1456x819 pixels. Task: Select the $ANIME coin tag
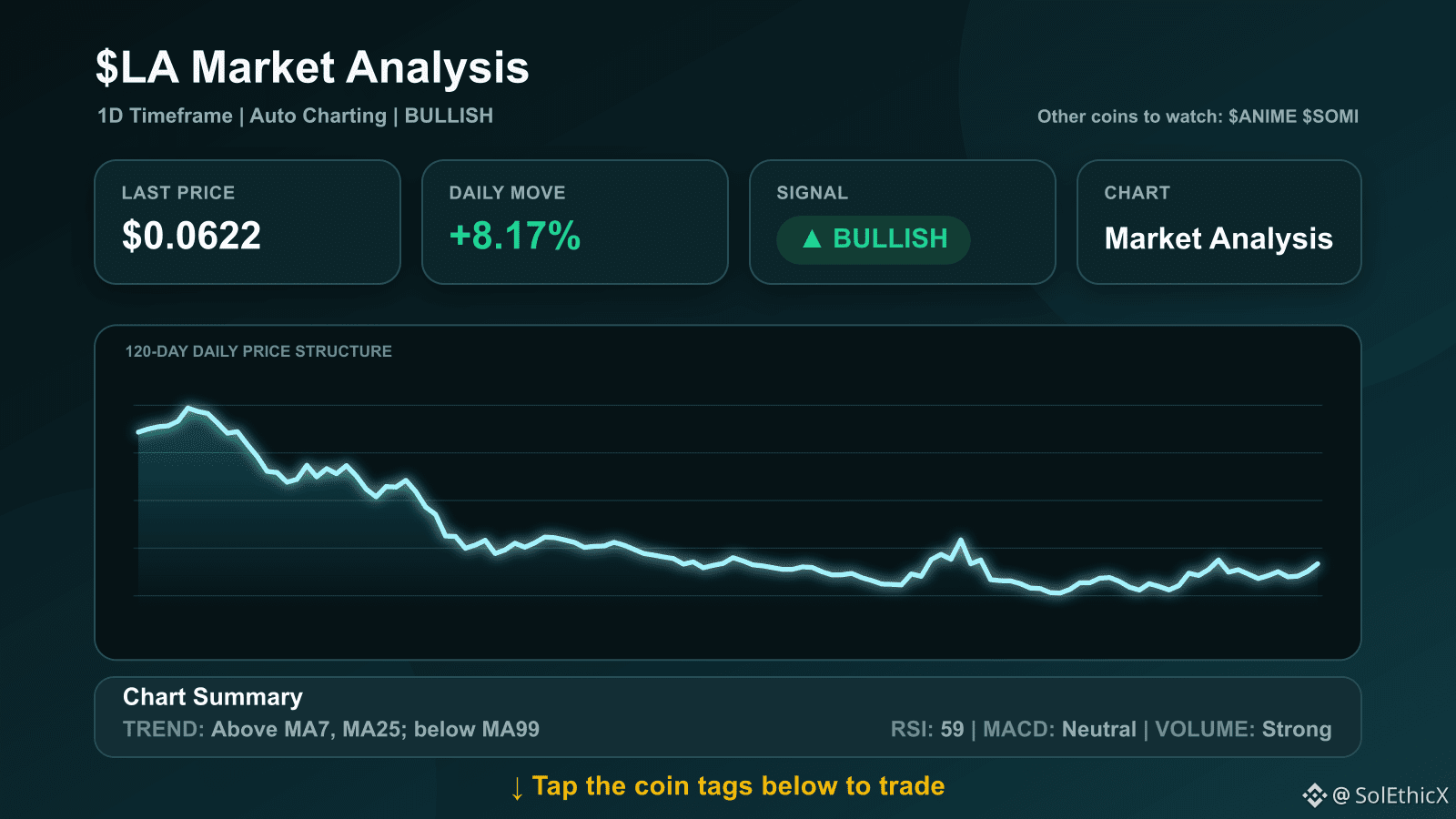tap(1262, 116)
